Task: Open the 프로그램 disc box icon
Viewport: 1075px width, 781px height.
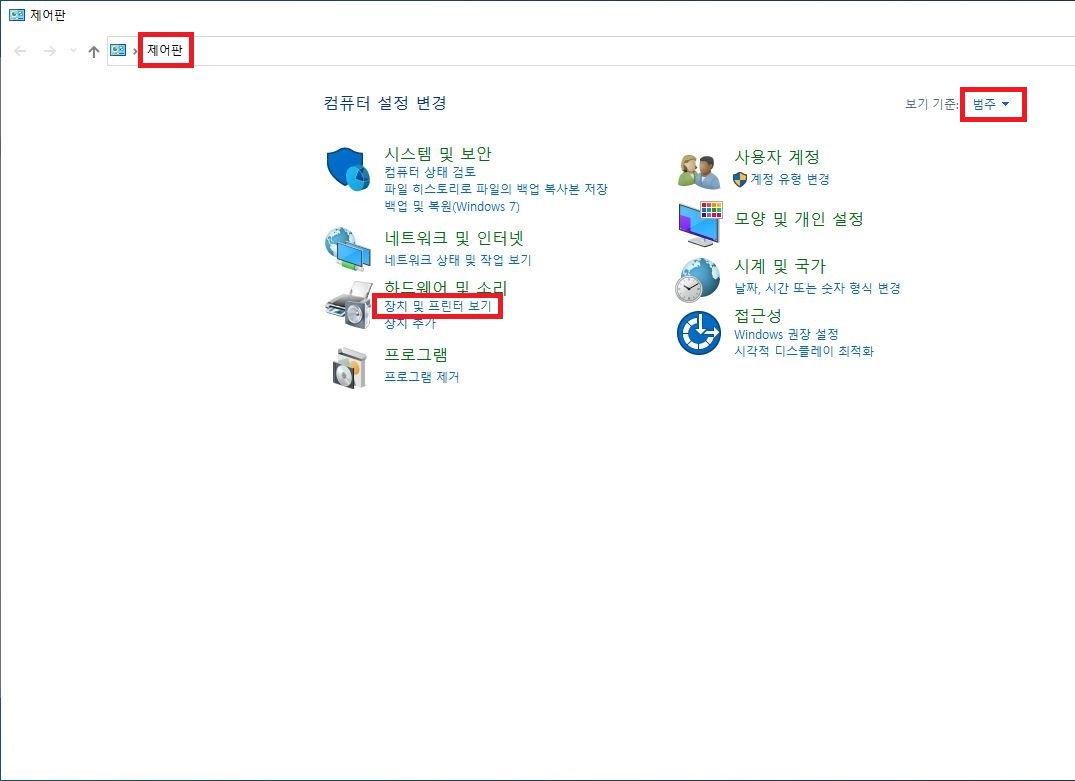Action: click(350, 368)
